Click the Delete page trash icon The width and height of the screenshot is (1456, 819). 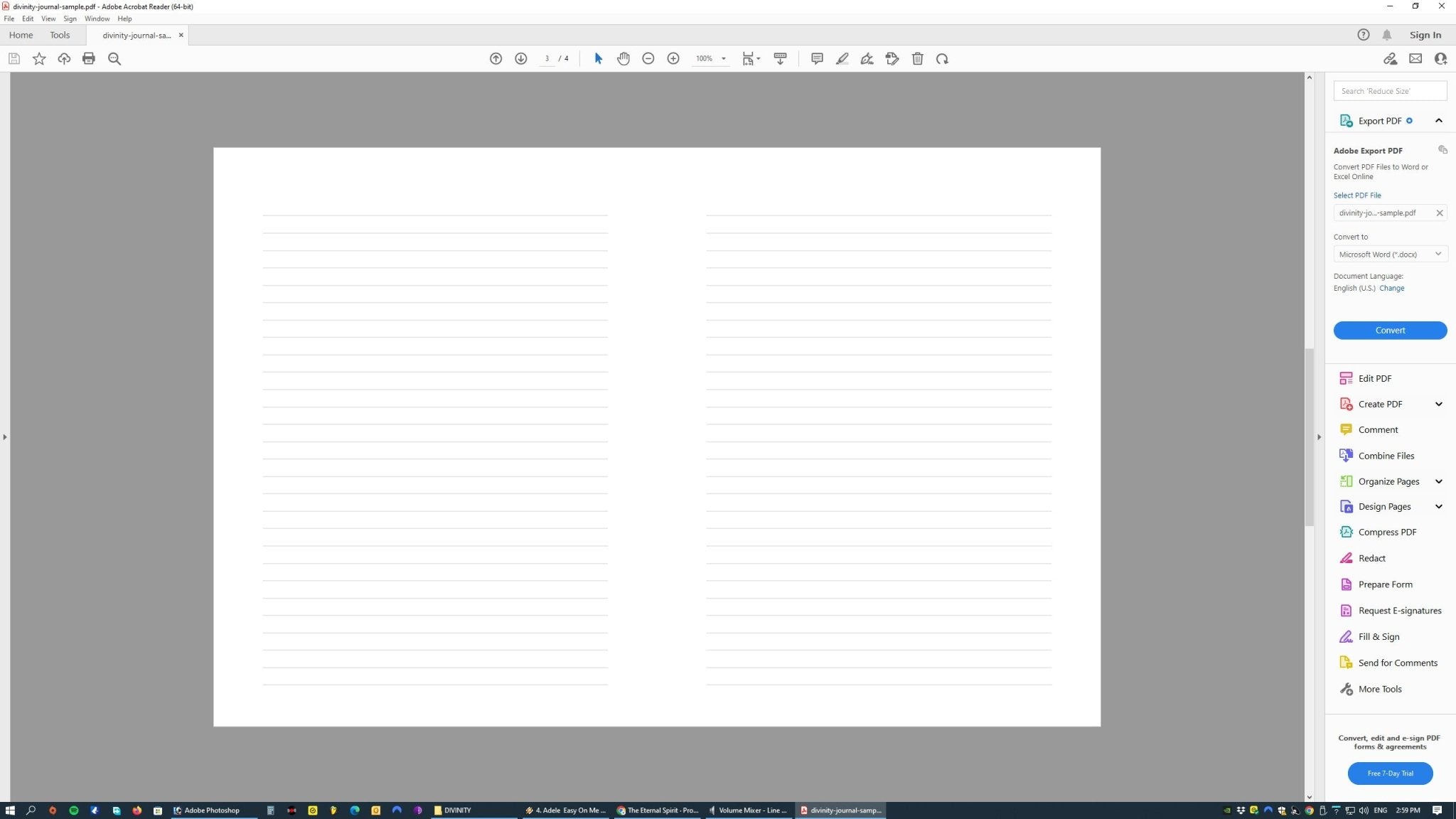point(917,59)
